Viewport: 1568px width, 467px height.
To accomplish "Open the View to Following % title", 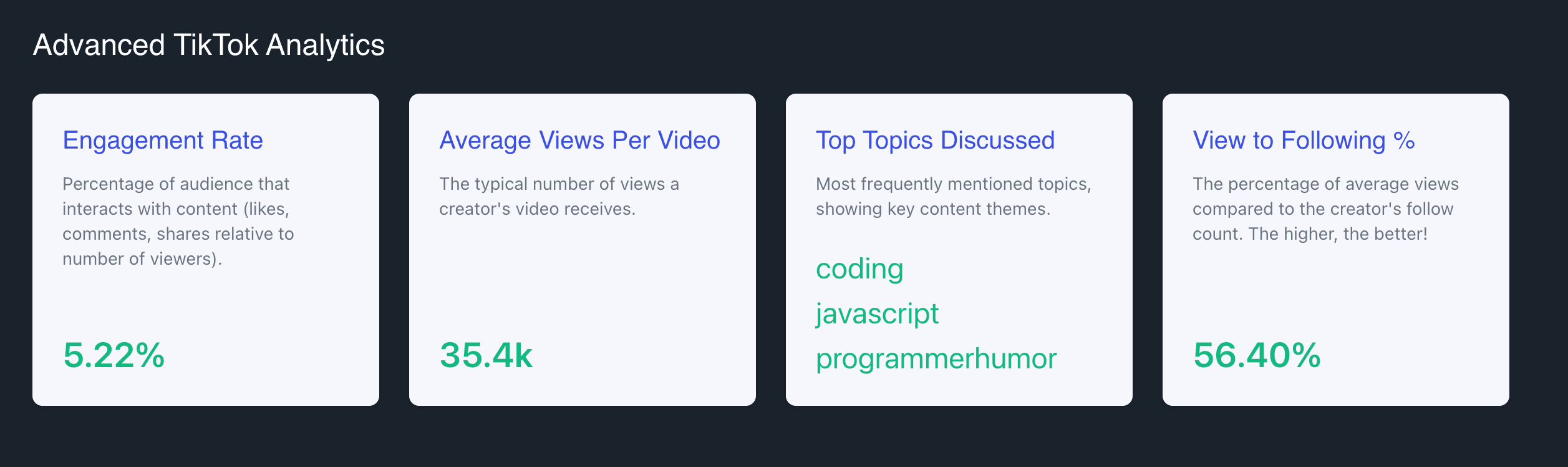I will click(x=1304, y=140).
